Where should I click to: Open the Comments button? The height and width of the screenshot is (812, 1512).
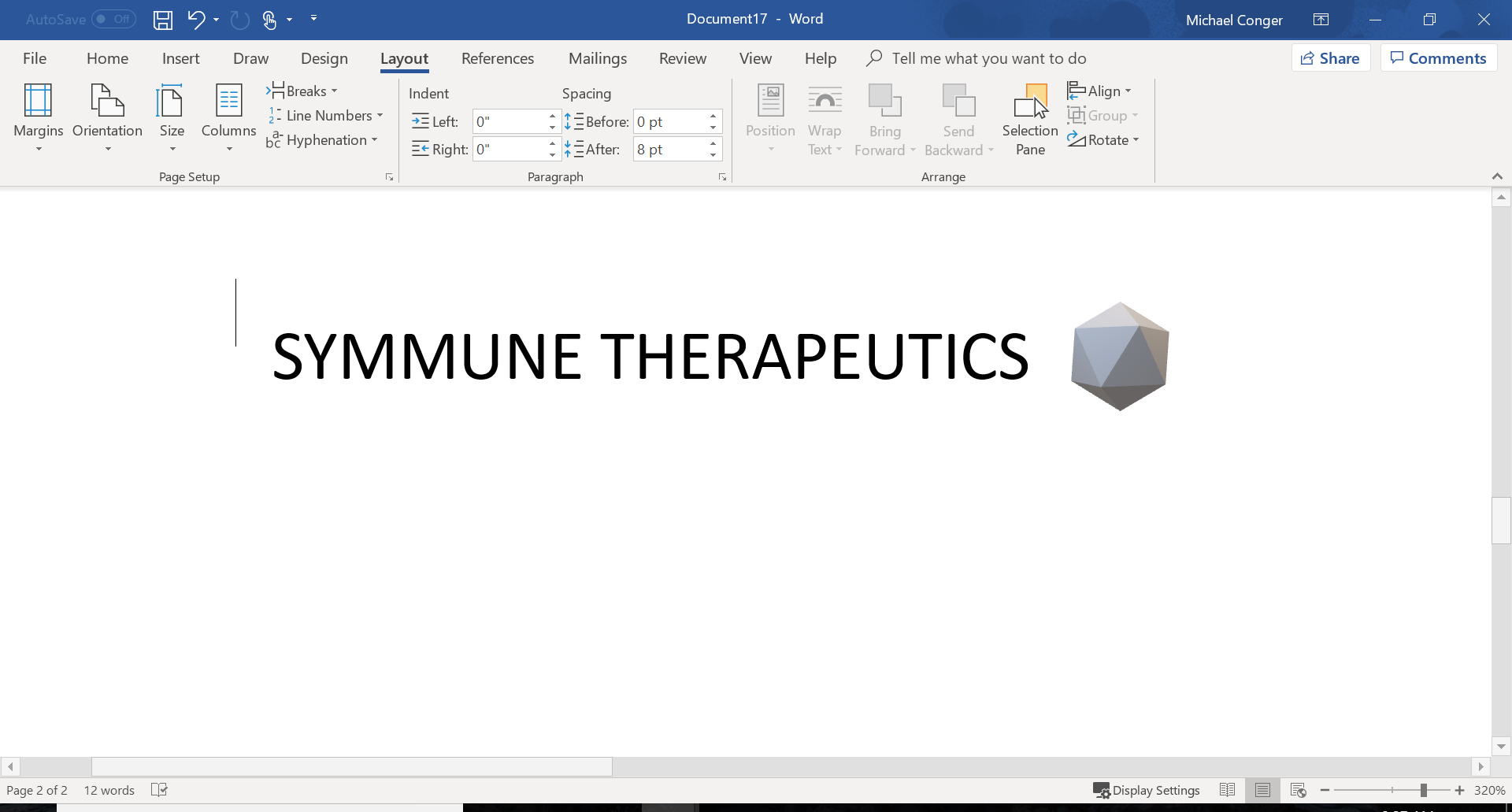1438,58
